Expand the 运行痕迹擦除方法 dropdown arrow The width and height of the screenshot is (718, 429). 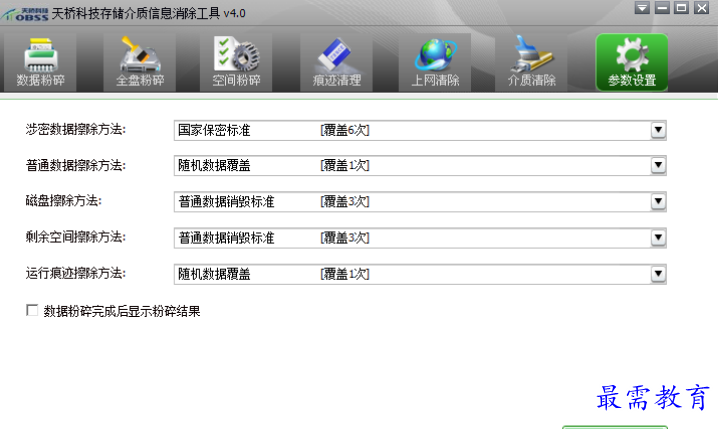click(658, 274)
